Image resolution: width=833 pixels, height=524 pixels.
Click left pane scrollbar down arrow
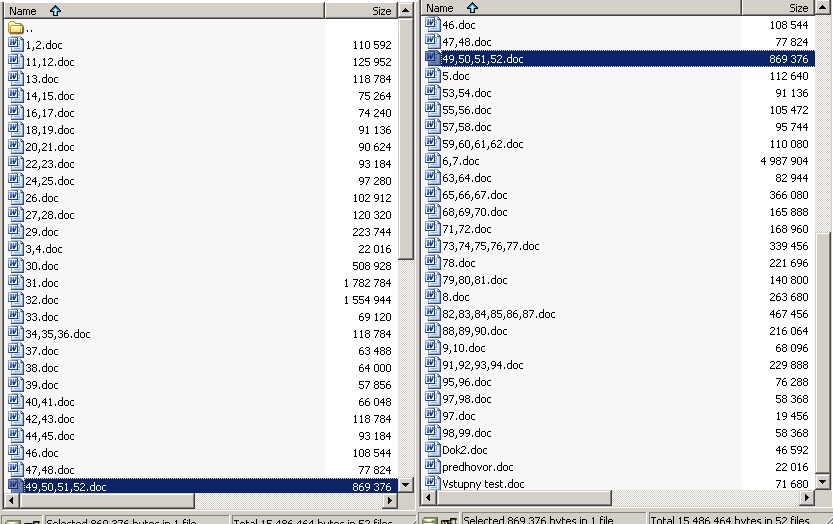(406, 485)
